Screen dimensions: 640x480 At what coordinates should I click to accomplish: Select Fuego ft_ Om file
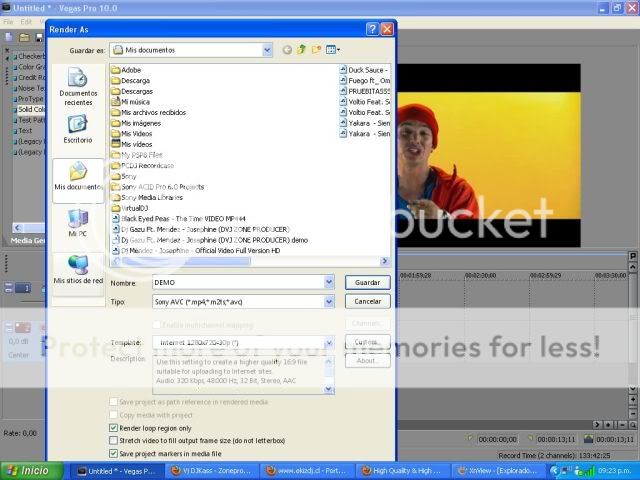(x=365, y=80)
